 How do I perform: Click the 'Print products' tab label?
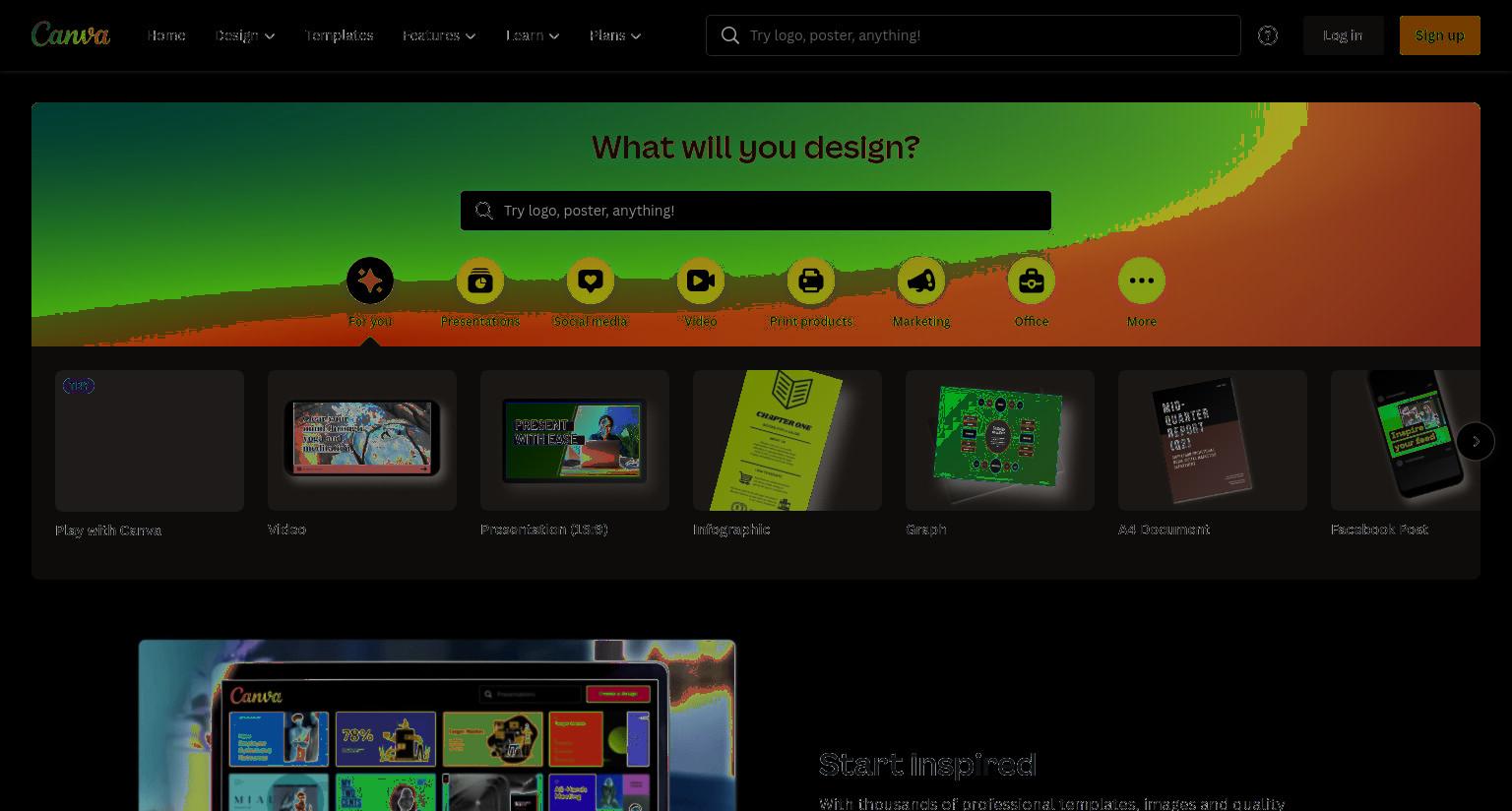[811, 321]
